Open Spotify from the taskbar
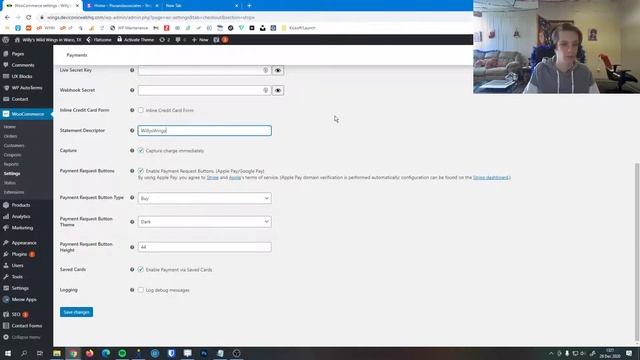The image size is (640, 360). (x=122, y=353)
